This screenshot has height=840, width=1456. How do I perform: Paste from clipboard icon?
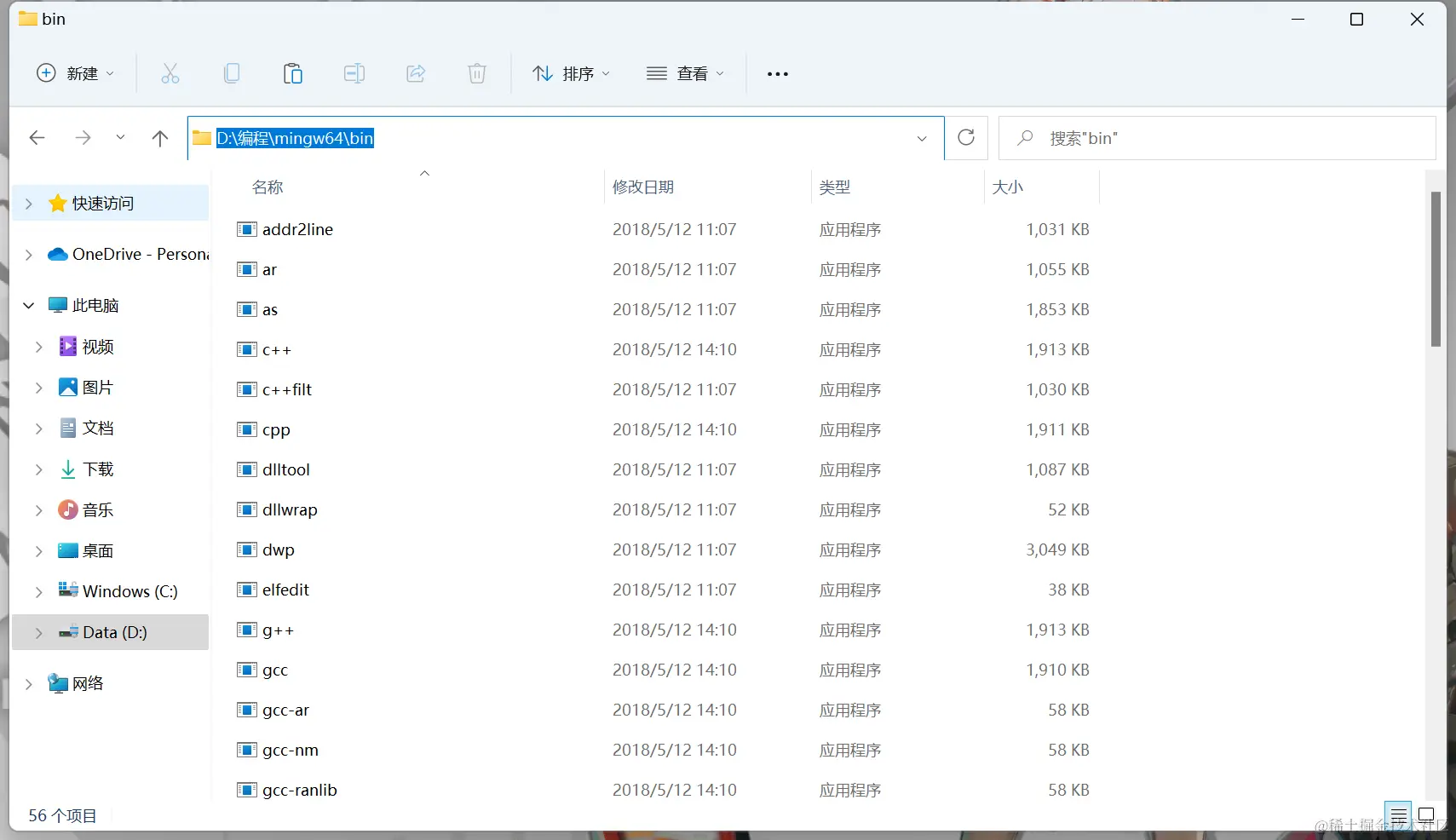coord(292,73)
